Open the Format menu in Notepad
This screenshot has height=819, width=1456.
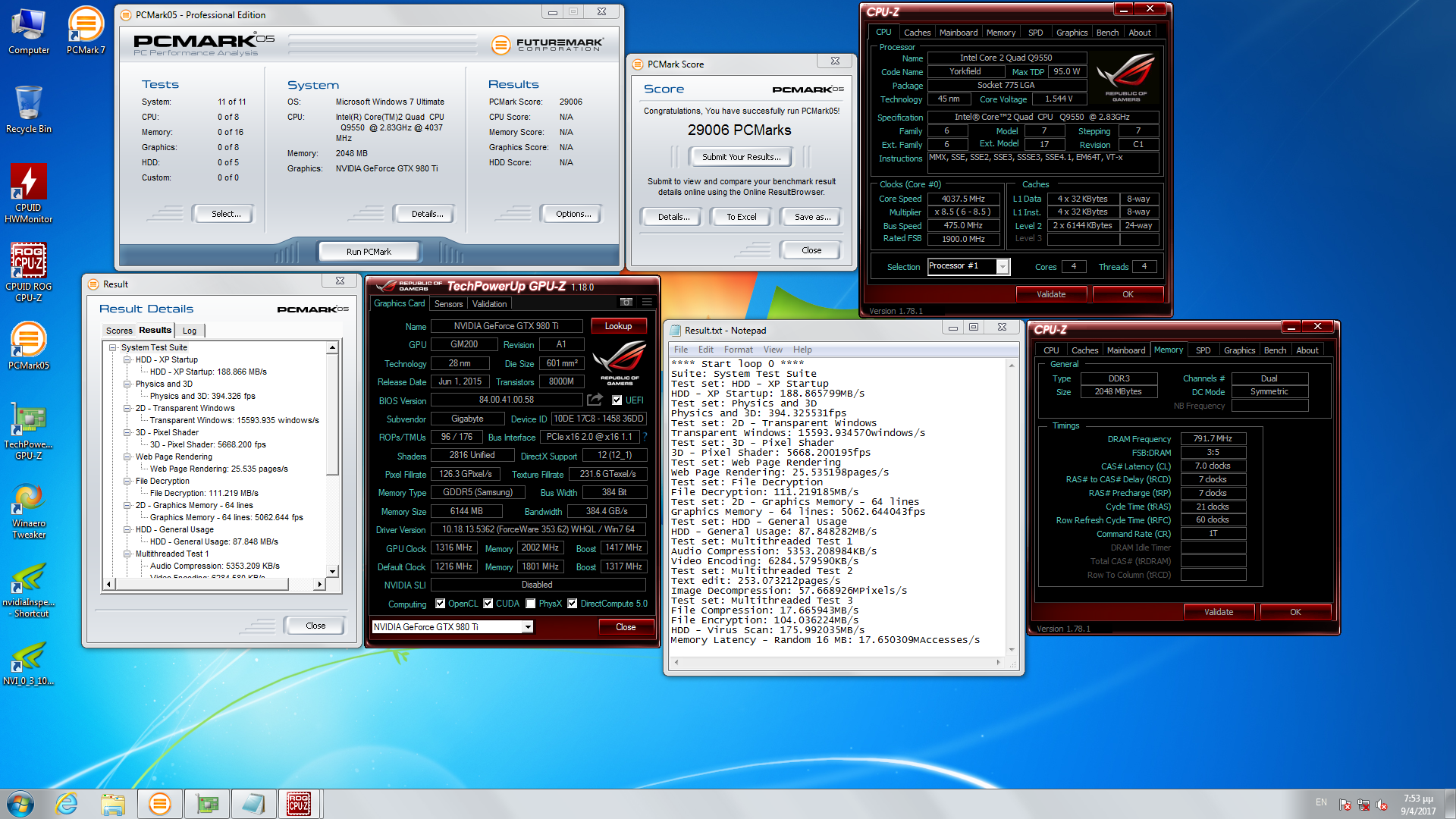tap(738, 350)
